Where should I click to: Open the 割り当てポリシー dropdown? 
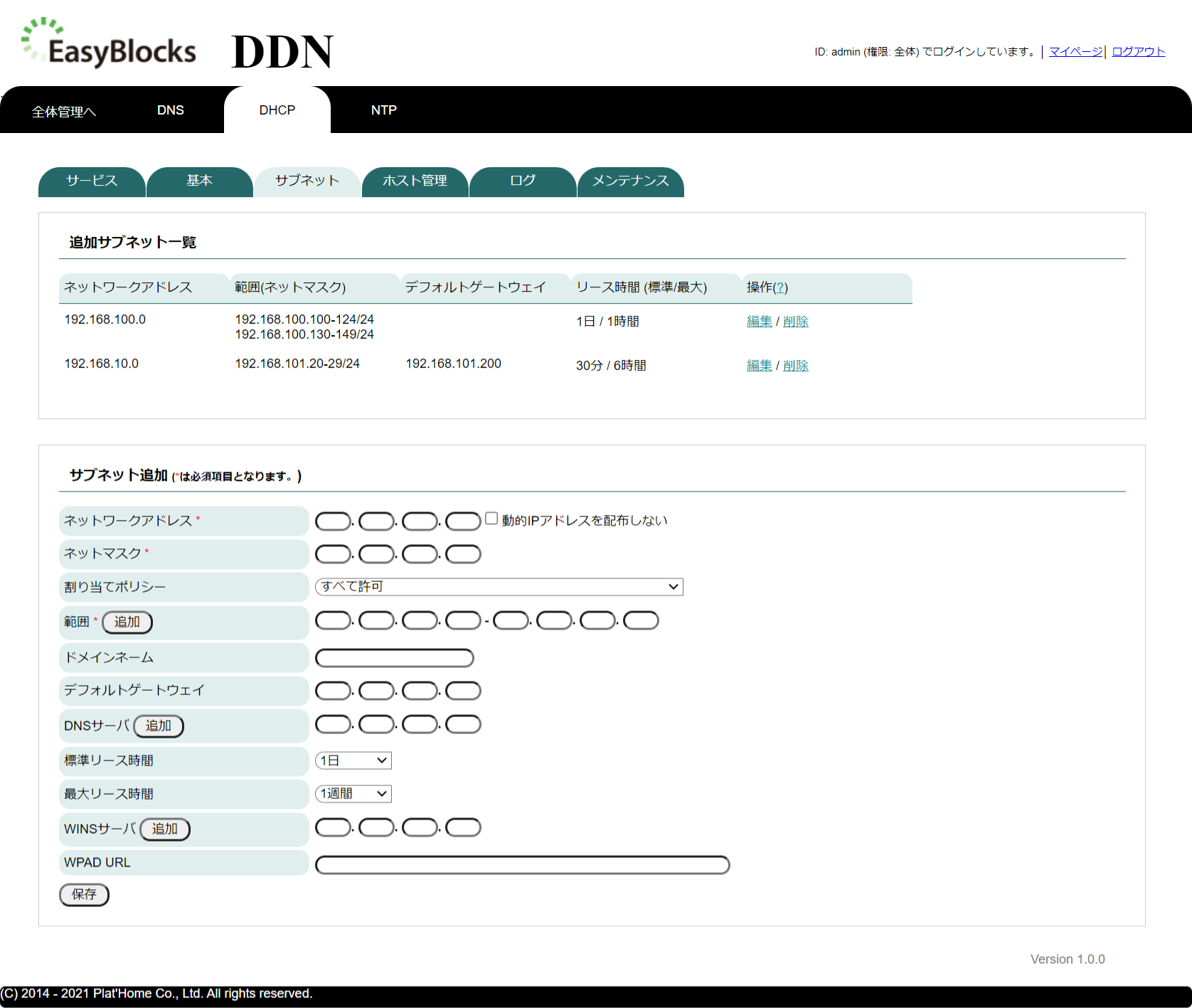click(x=499, y=587)
